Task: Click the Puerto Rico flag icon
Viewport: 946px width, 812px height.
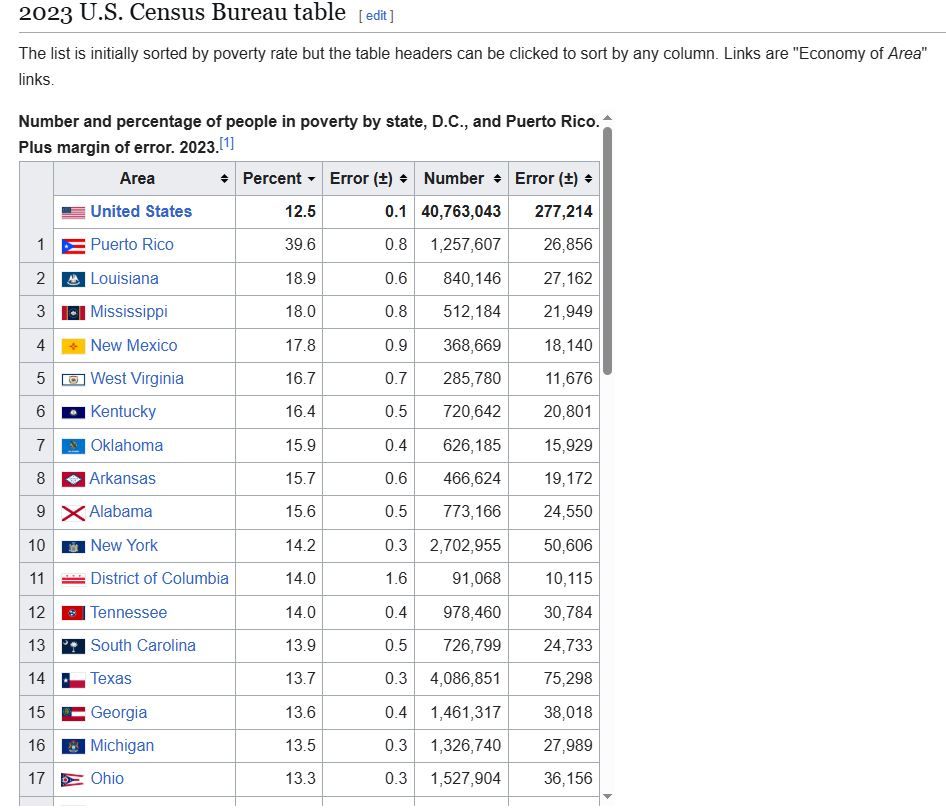Action: 73,246
